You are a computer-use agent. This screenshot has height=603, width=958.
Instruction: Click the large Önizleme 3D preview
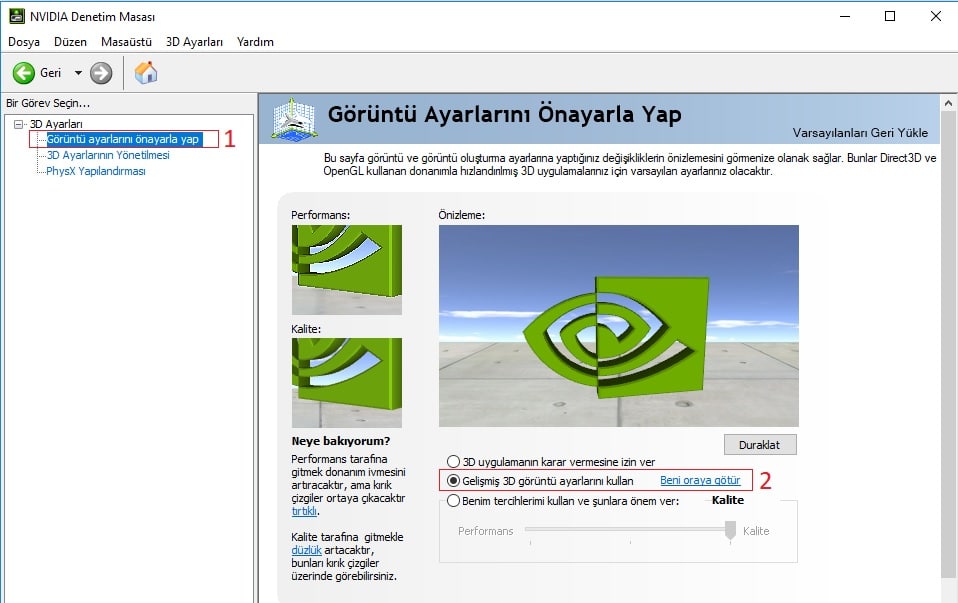(618, 326)
